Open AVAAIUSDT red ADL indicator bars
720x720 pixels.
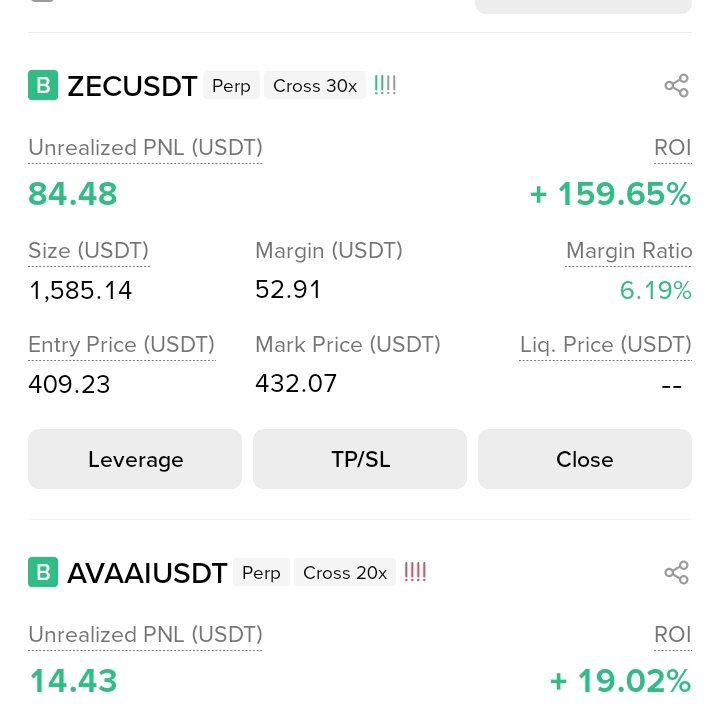point(415,572)
